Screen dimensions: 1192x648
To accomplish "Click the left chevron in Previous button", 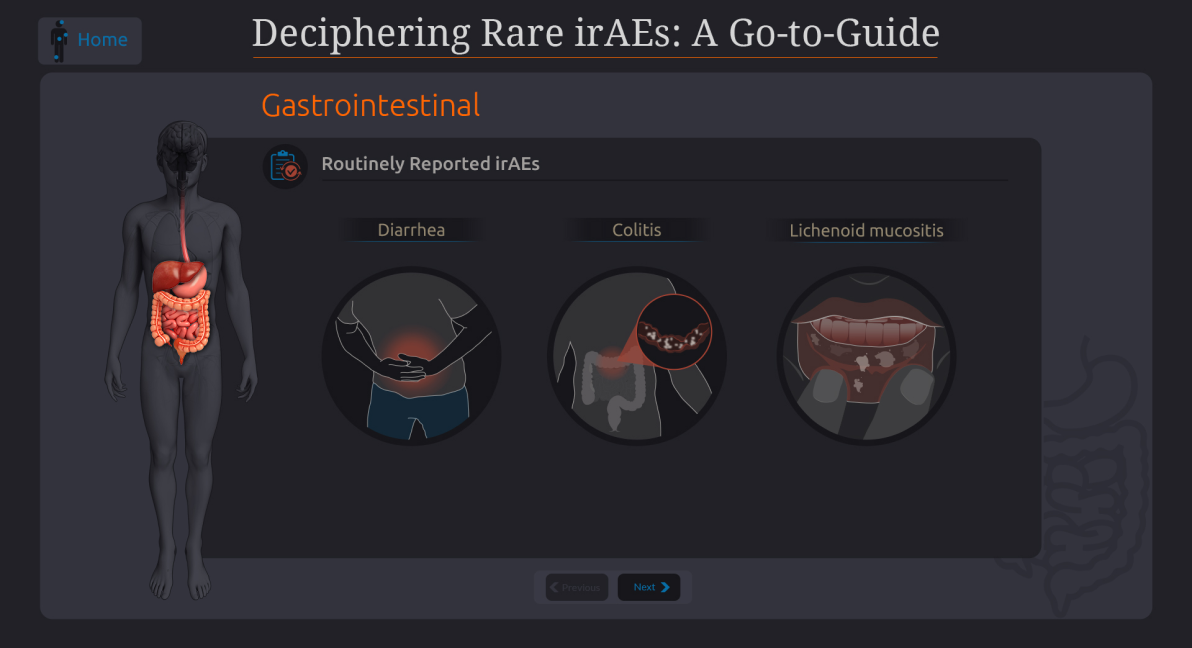I will coord(555,587).
